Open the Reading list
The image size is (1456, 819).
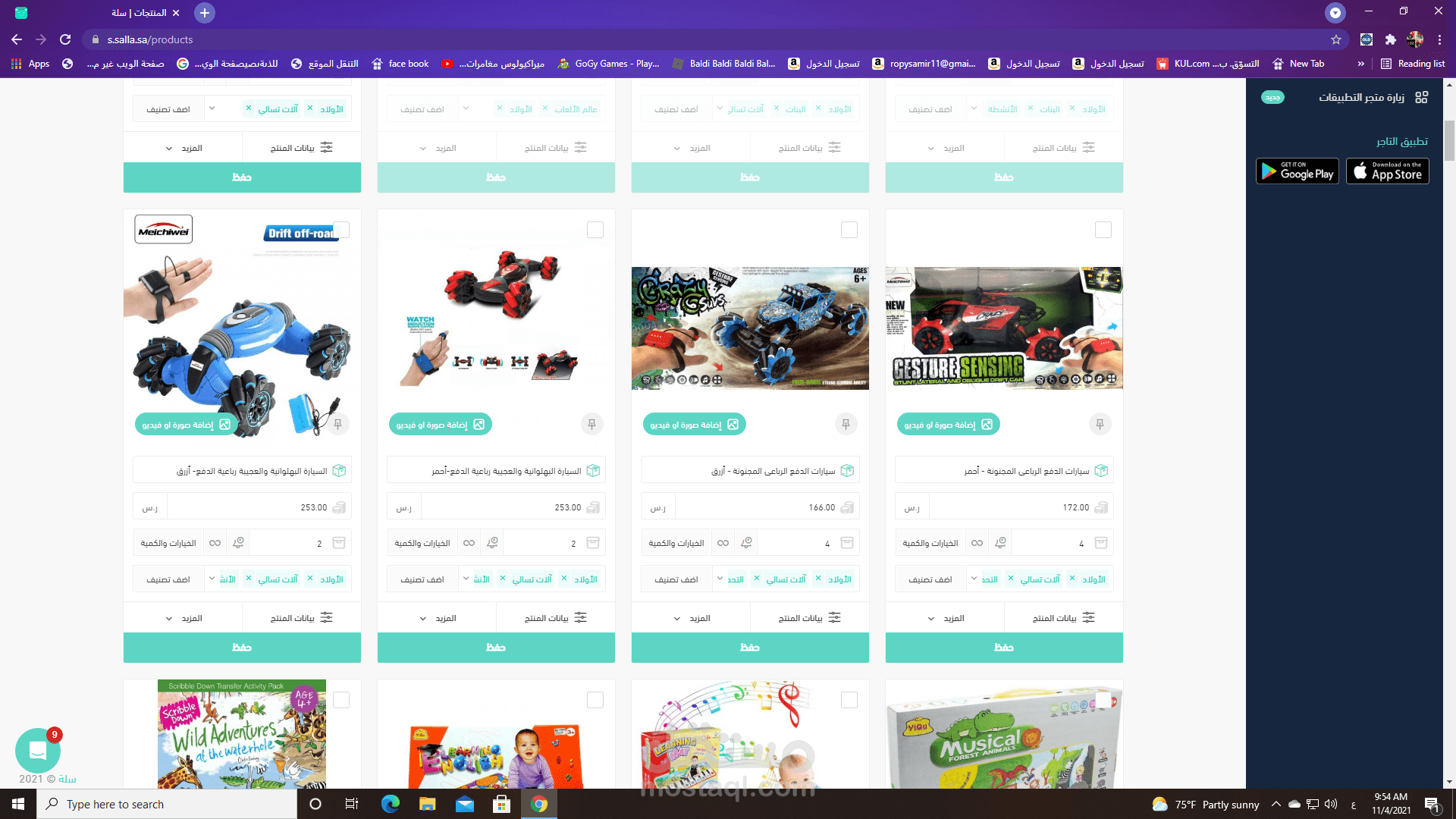pyautogui.click(x=1413, y=64)
